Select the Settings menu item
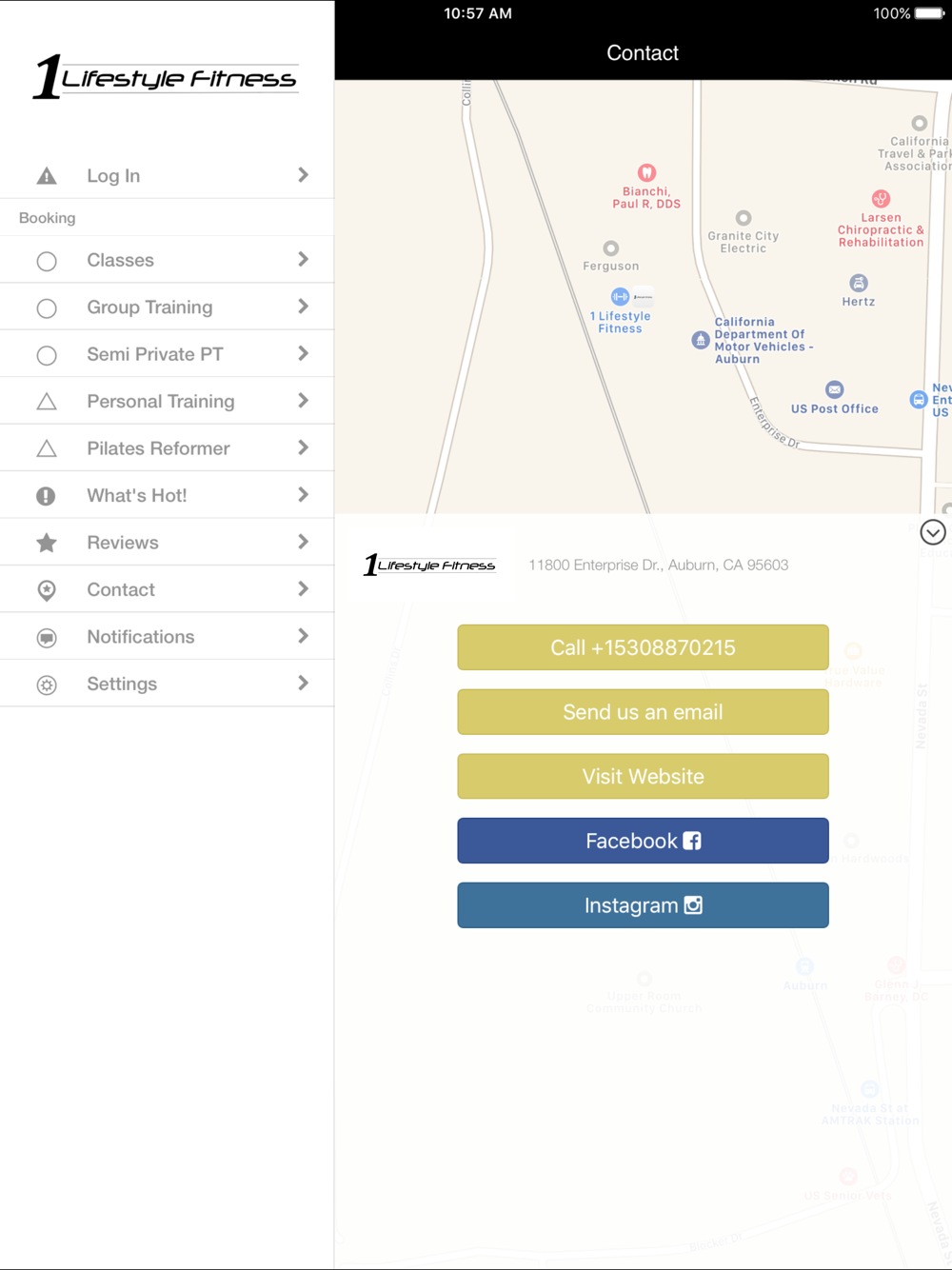This screenshot has height=1270, width=952. [167, 684]
